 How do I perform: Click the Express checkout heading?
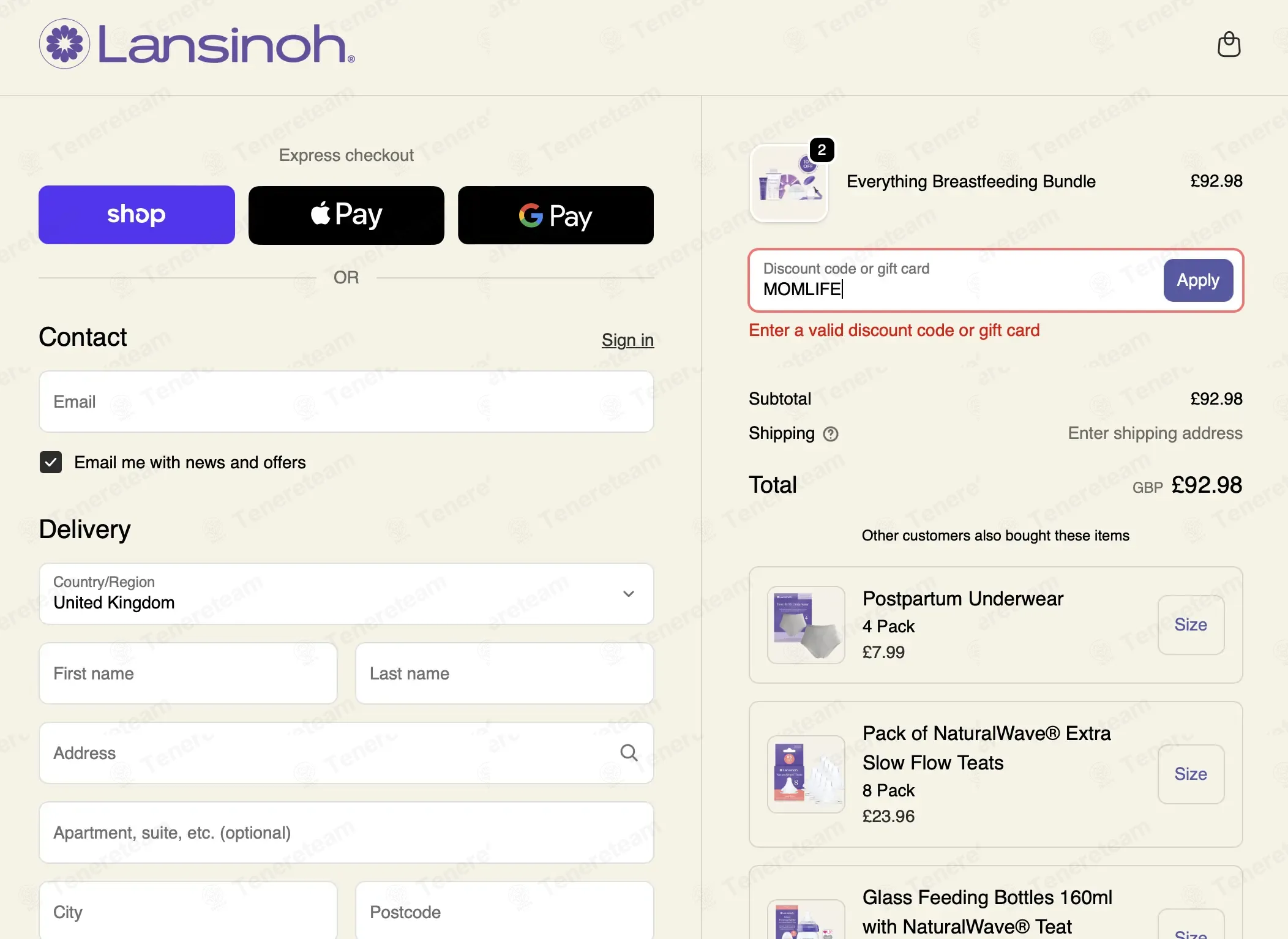tap(346, 155)
